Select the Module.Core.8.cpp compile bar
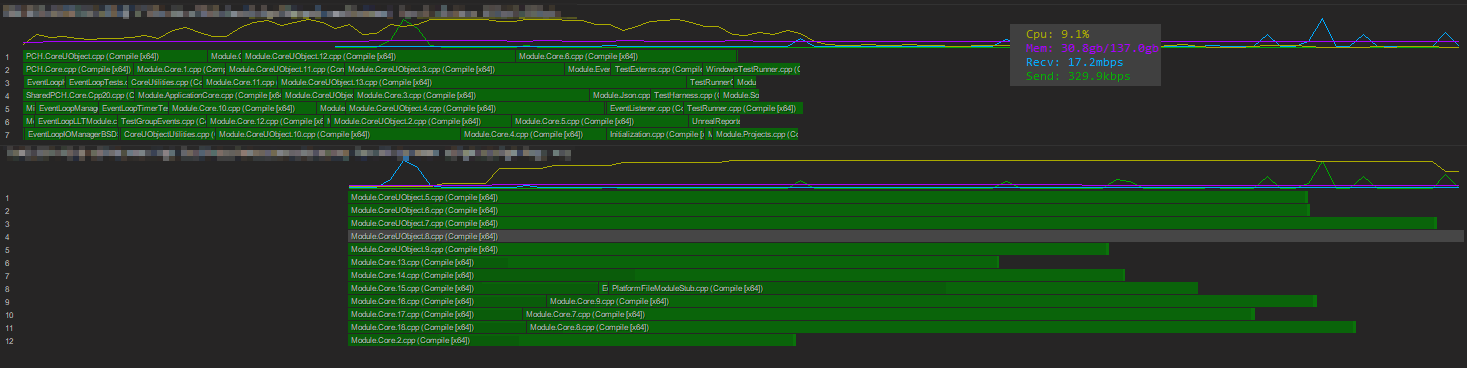 [x=941, y=327]
